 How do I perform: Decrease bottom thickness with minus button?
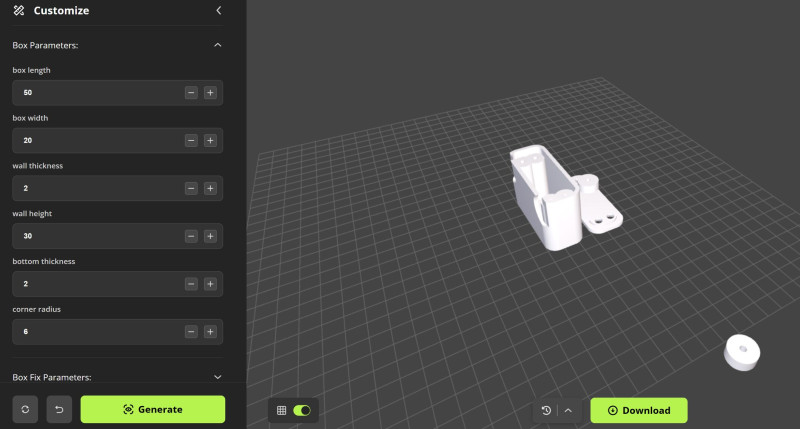(x=191, y=284)
